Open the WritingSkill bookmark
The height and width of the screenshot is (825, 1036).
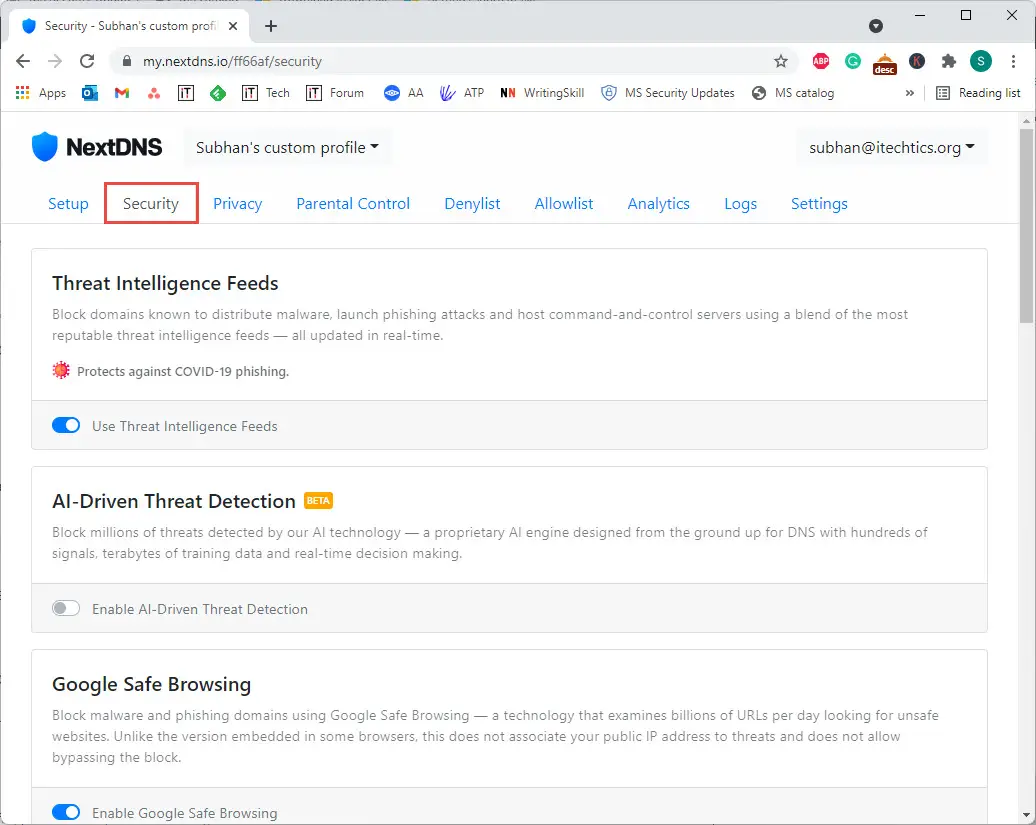542,93
